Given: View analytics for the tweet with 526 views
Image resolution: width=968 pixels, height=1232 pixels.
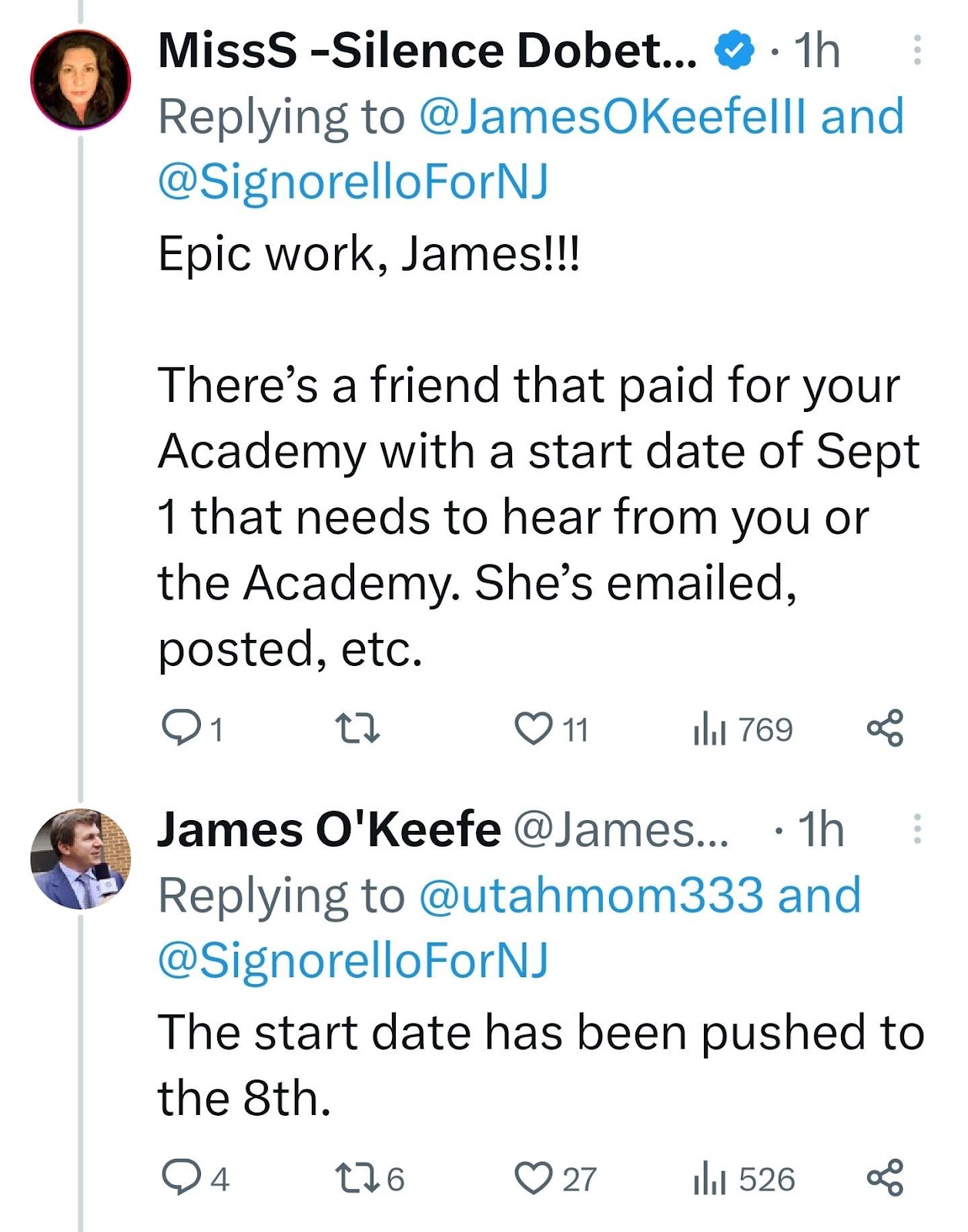Looking at the screenshot, I should tap(708, 1179).
